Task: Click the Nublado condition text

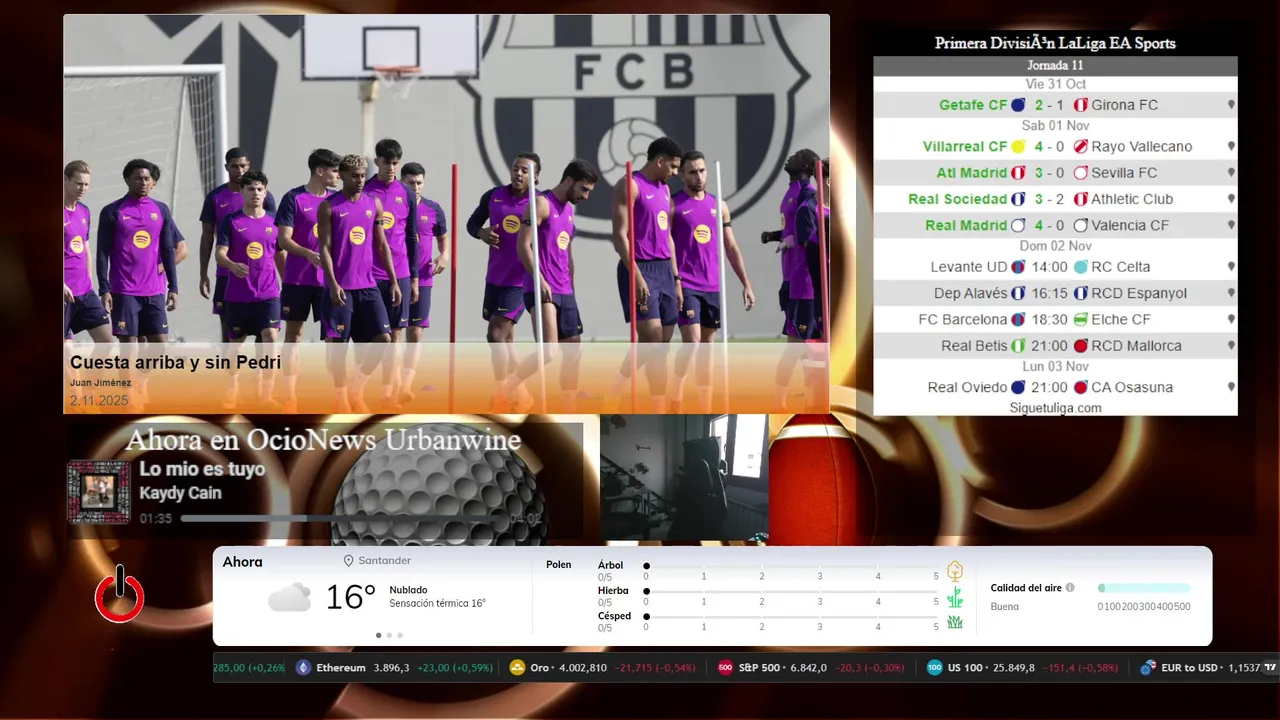Action: (408, 590)
